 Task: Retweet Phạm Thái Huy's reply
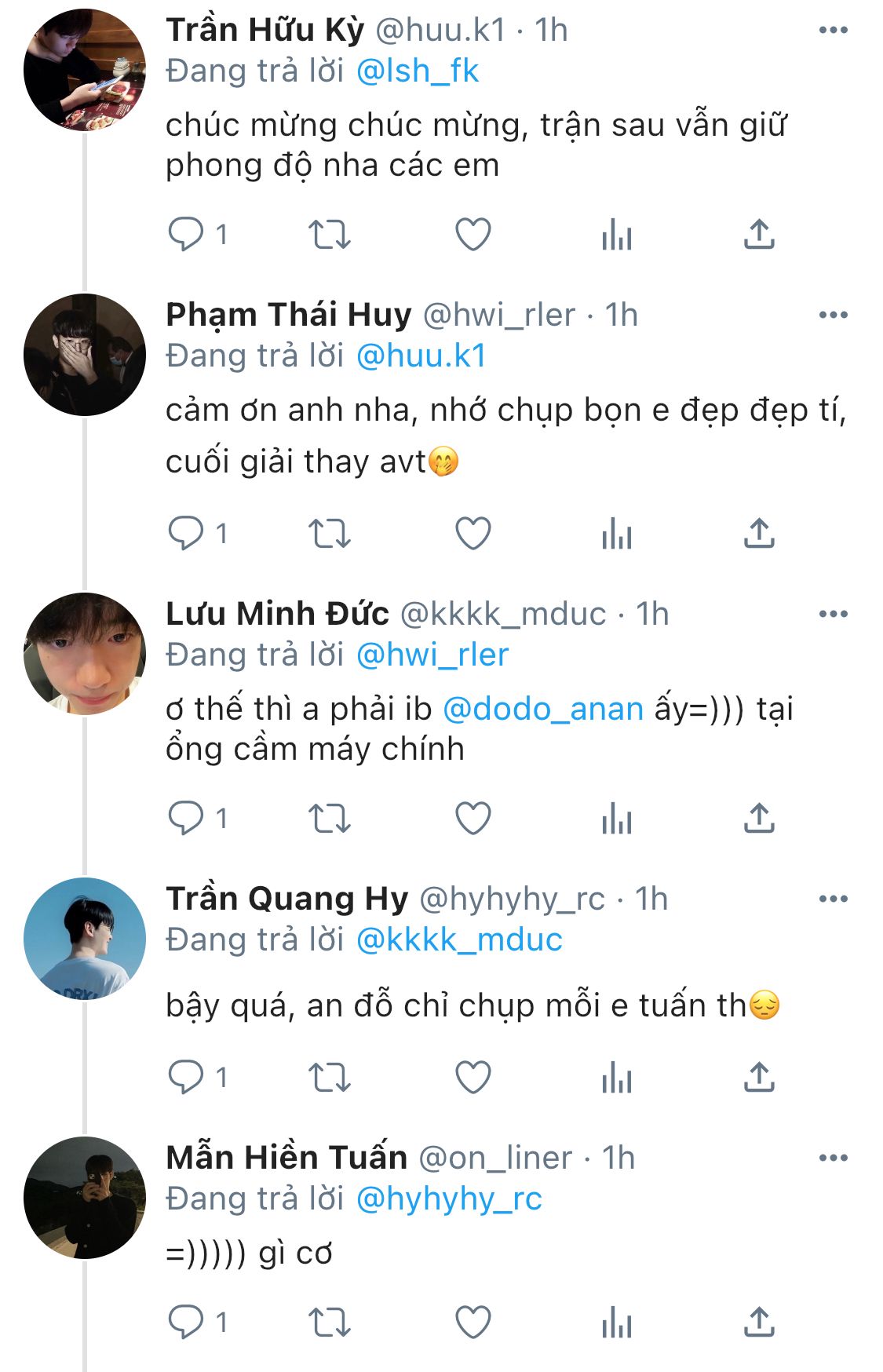329,534
